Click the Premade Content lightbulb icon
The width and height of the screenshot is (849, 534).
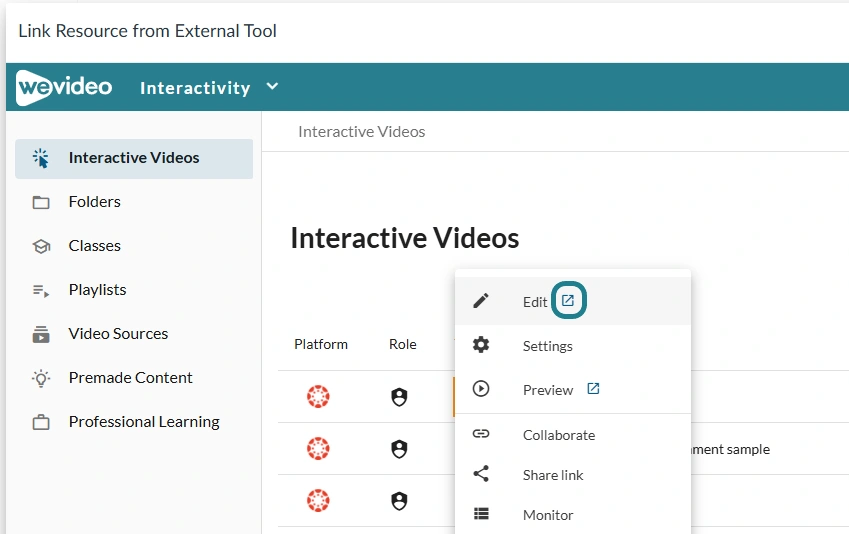(x=41, y=378)
